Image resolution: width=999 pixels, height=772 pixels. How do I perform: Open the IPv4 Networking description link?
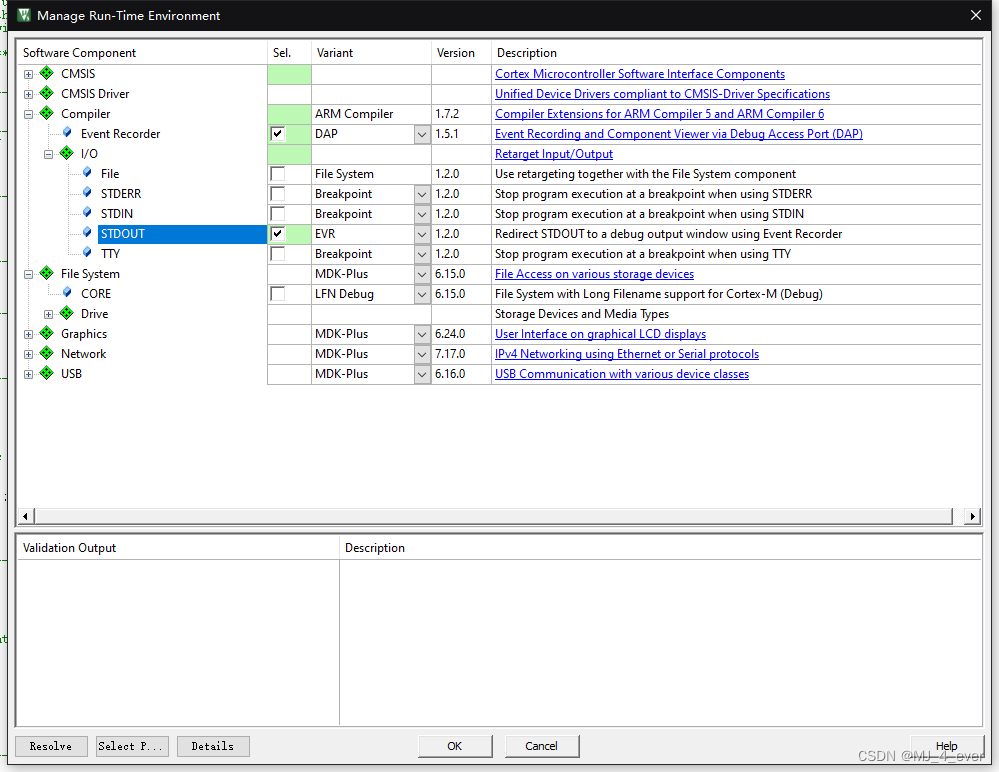click(627, 354)
